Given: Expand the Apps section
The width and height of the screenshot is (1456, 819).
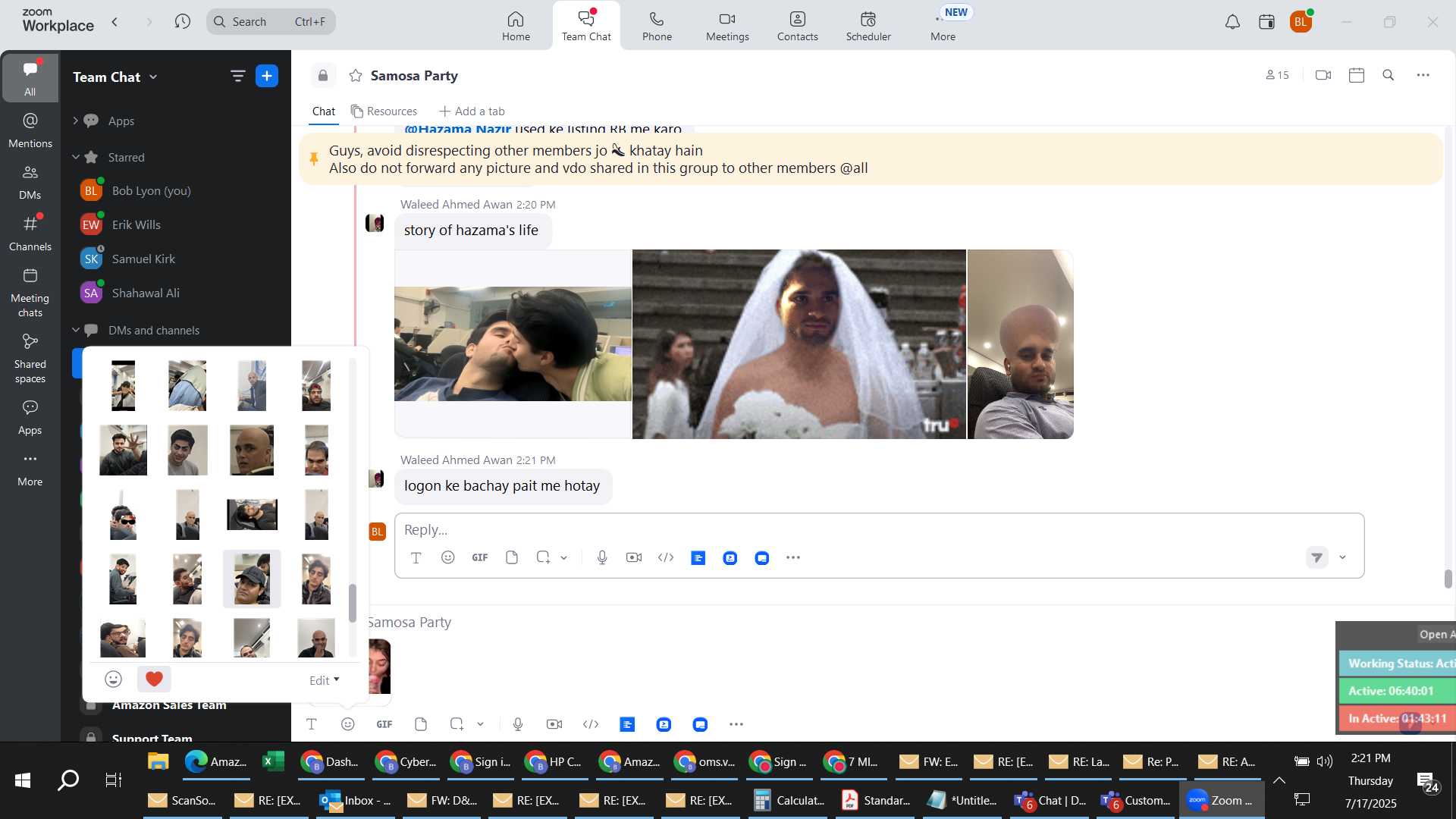Looking at the screenshot, I should (76, 121).
